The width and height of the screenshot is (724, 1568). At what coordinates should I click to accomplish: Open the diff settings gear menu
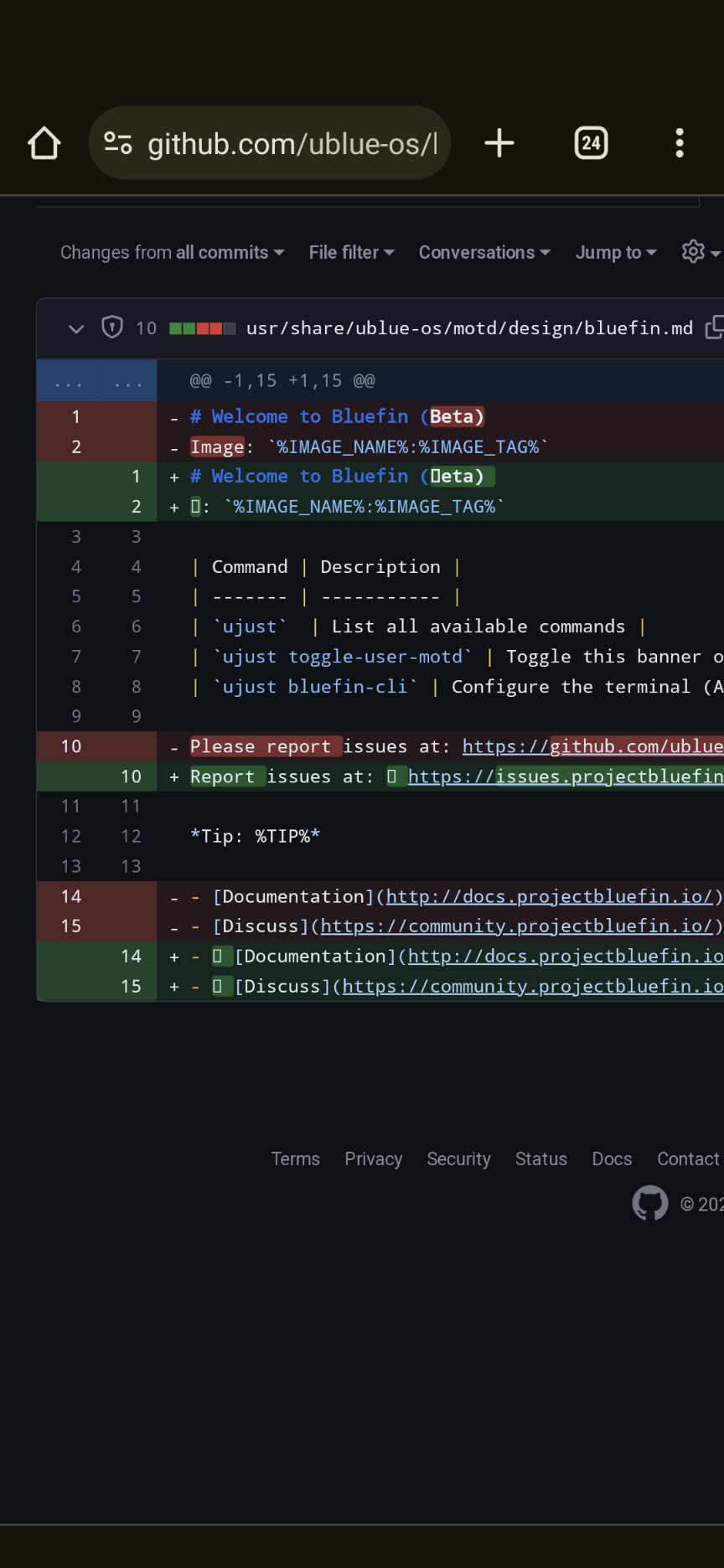(701, 251)
